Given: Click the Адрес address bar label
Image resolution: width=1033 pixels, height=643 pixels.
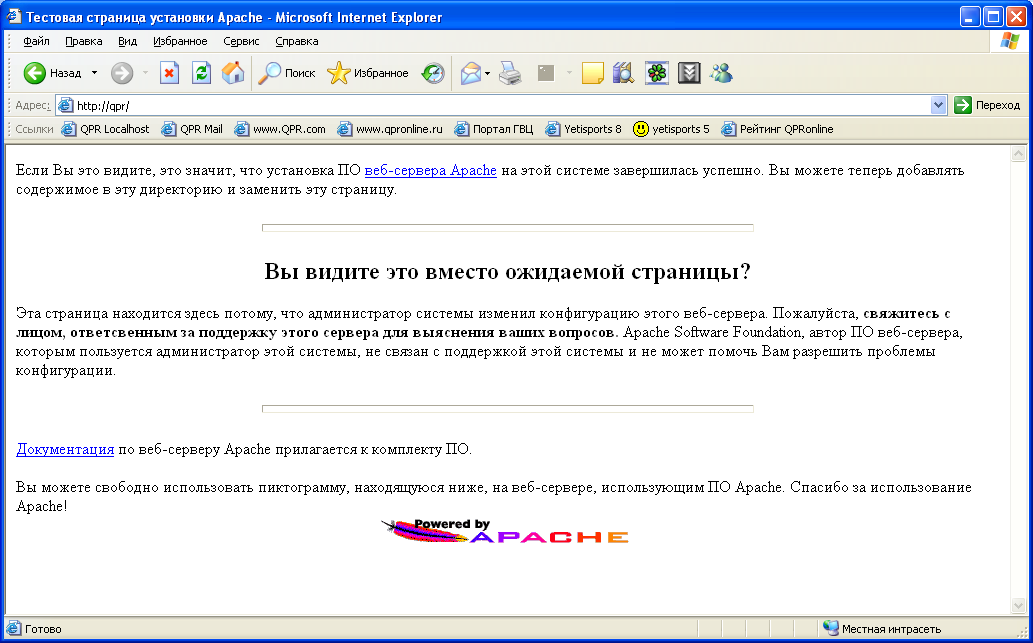Looking at the screenshot, I should 33,105.
